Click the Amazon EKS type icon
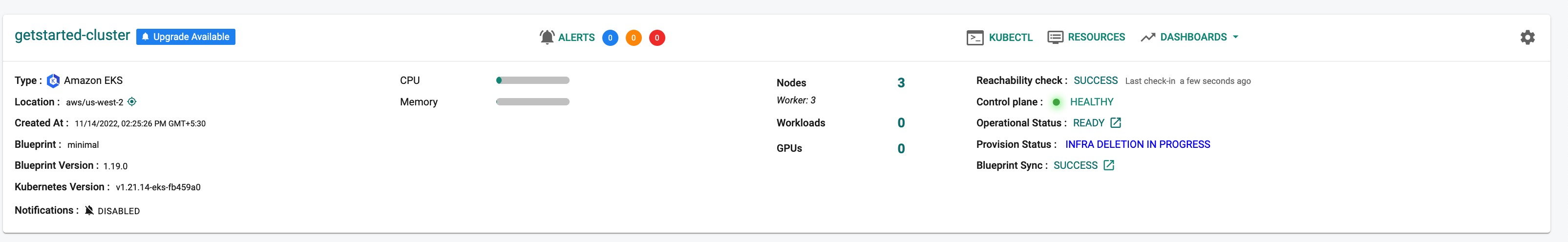 click(53, 81)
